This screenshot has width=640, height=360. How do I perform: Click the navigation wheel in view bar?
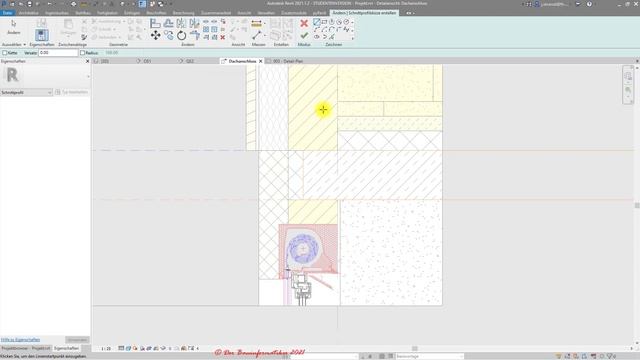coord(628,76)
